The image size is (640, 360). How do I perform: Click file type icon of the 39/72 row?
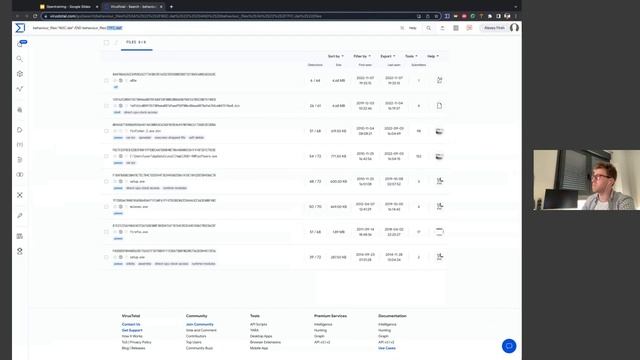coord(439,257)
